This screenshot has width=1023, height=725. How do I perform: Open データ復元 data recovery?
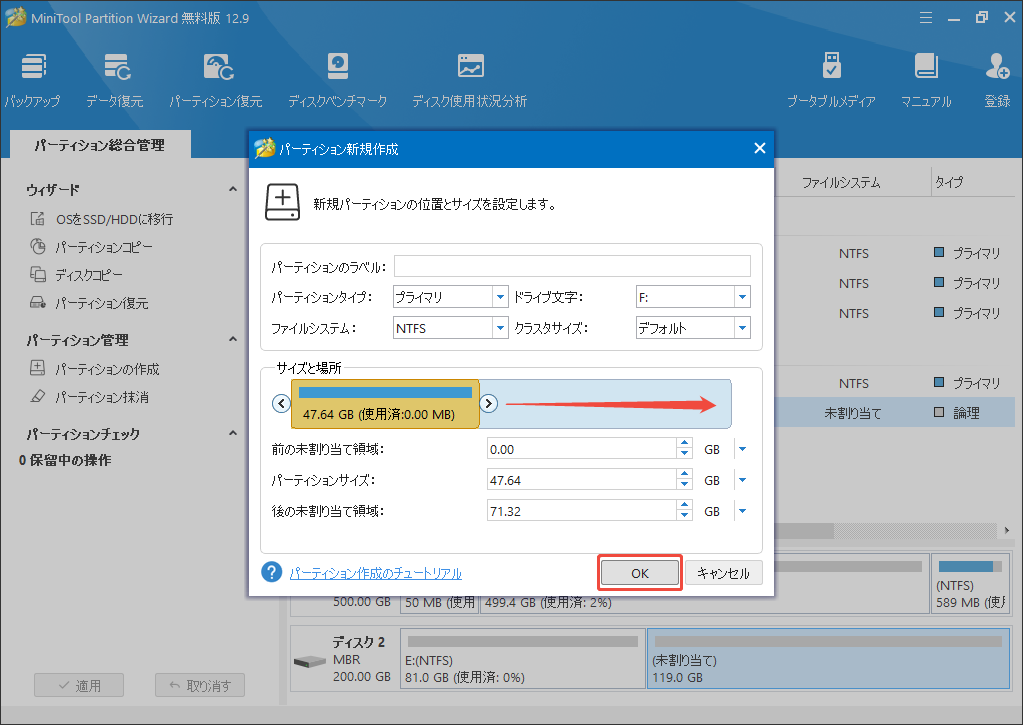115,80
